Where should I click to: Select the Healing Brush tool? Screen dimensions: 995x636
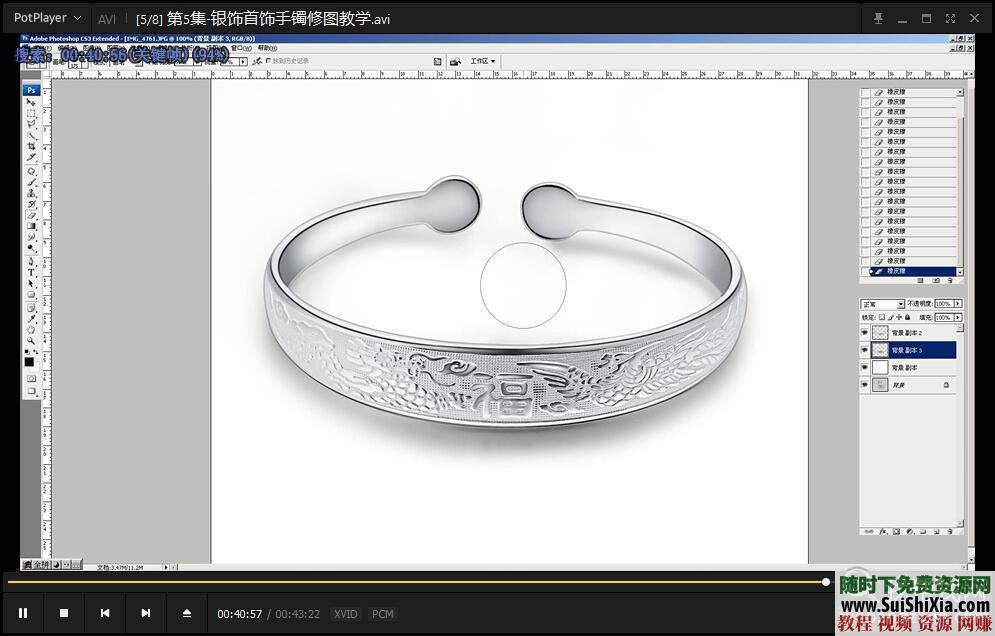pyautogui.click(x=31, y=171)
